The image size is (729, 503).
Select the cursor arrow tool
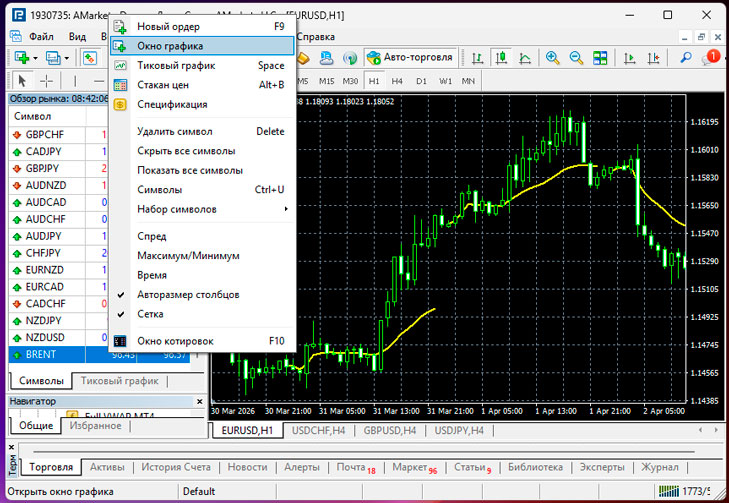click(x=23, y=81)
